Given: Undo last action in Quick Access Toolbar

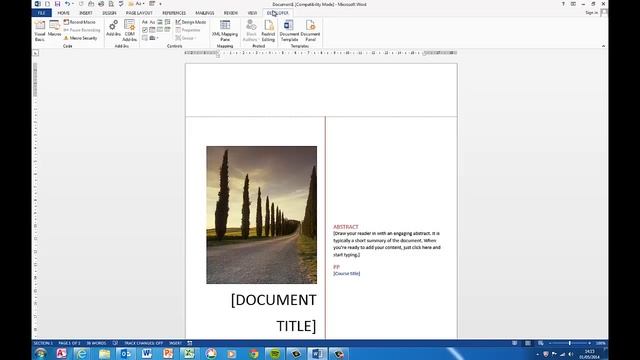Looking at the screenshot, I should point(67,4).
